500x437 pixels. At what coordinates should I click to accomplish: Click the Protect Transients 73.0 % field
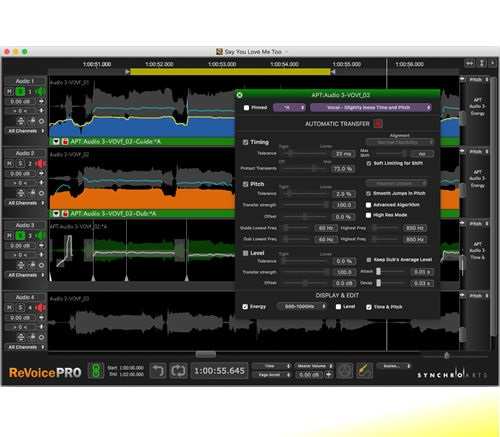(x=343, y=169)
